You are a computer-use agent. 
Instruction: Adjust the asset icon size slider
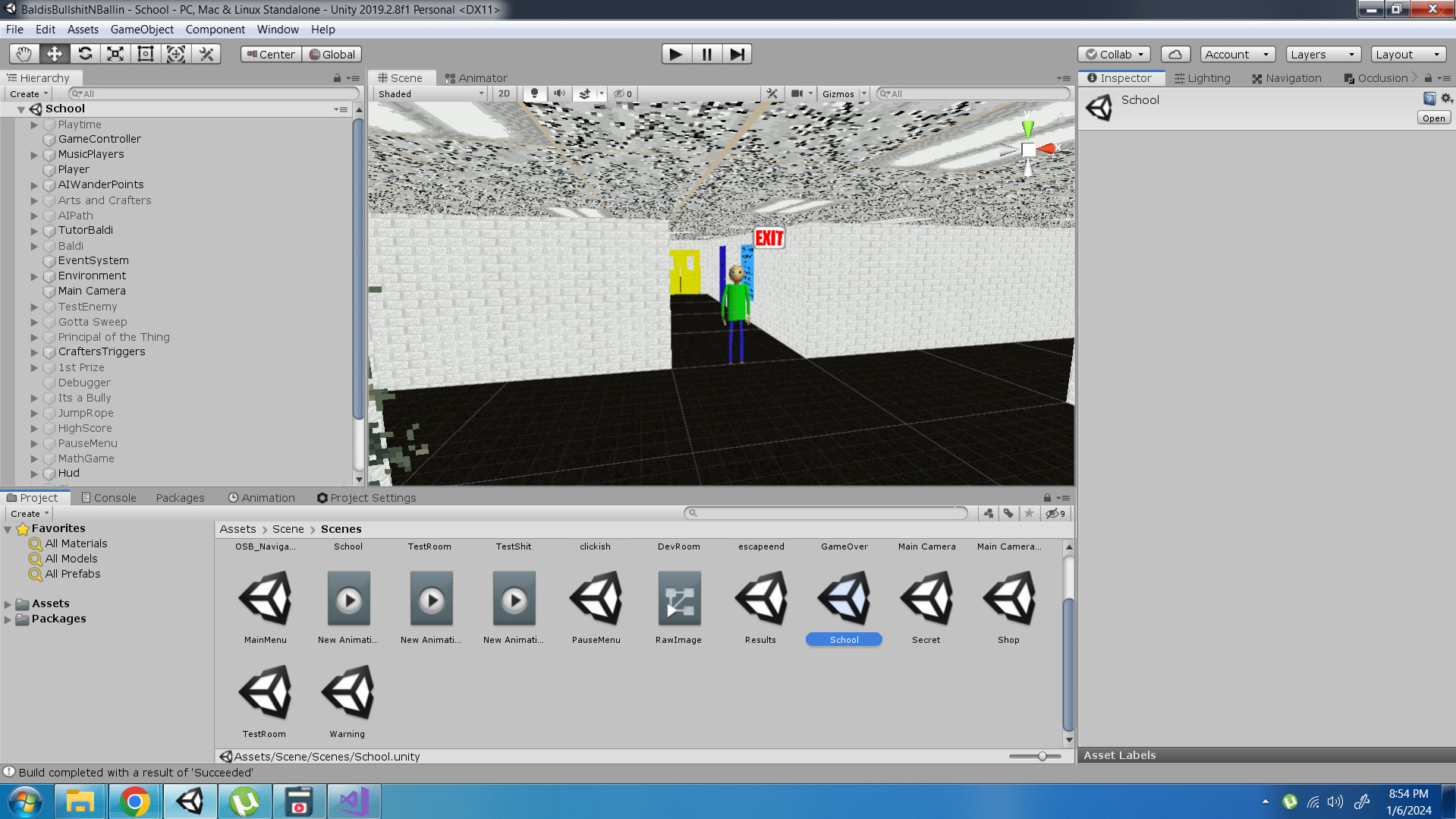pyautogui.click(x=1042, y=756)
